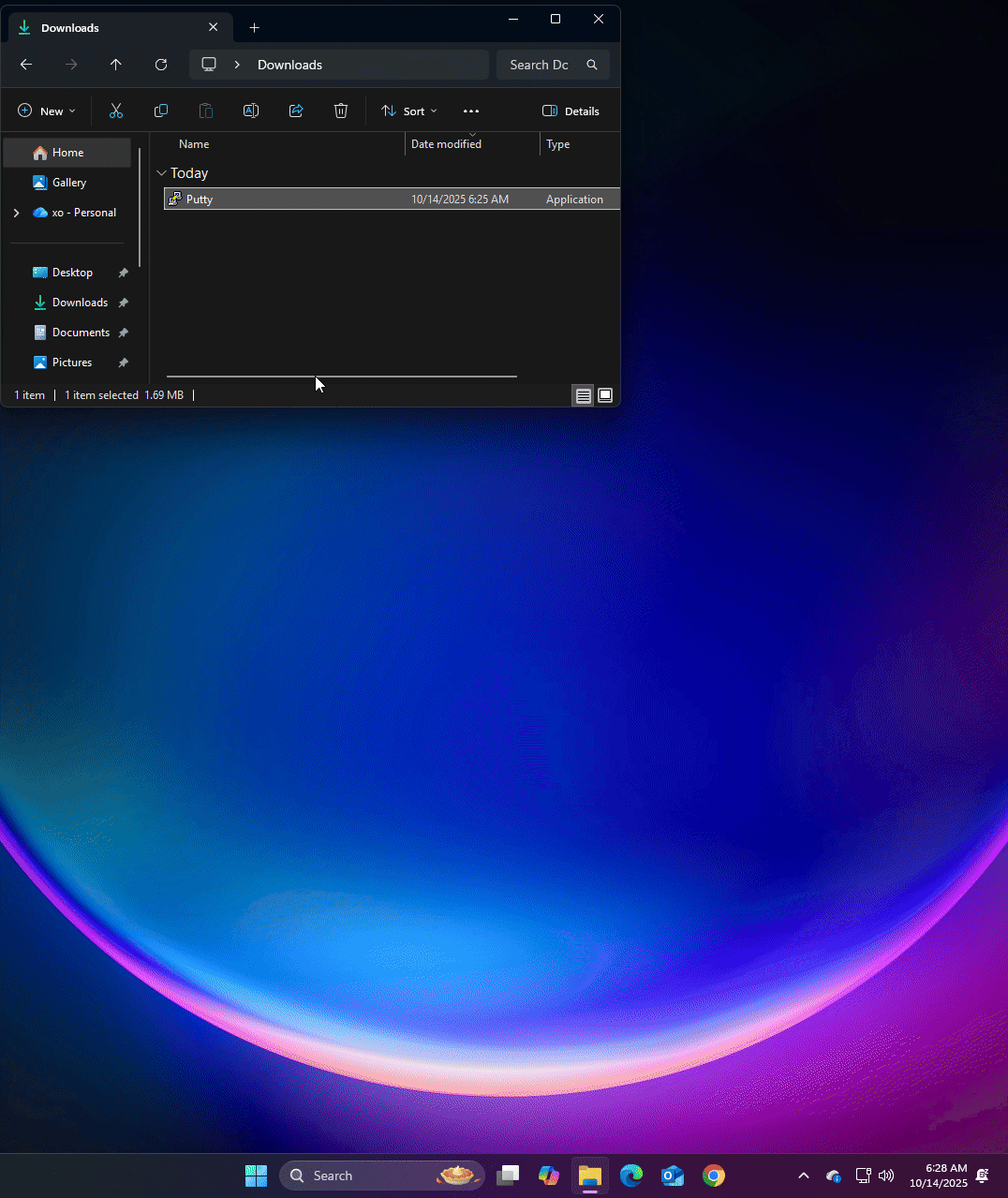Click the Delete trash can icon
Screen dimensions: 1008x1198
pos(341,111)
